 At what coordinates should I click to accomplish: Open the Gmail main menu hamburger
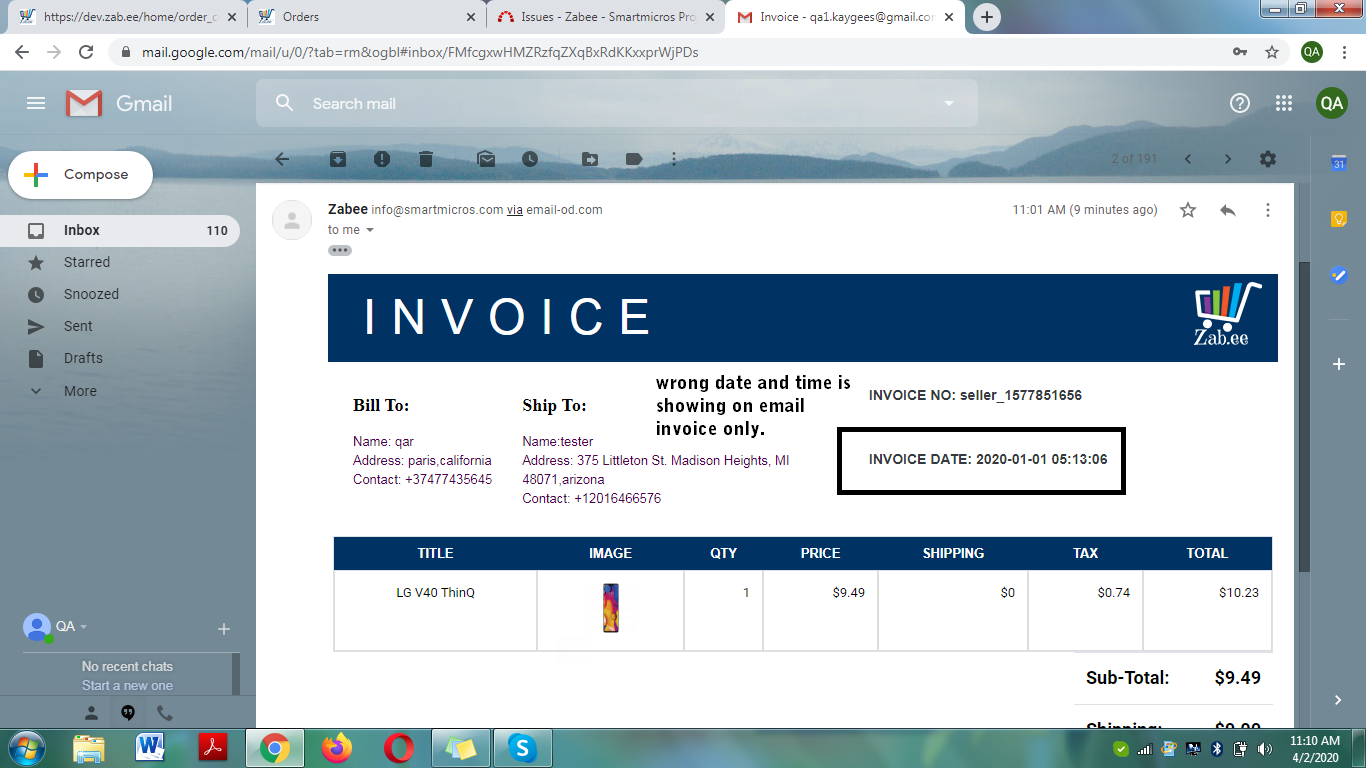tap(36, 103)
